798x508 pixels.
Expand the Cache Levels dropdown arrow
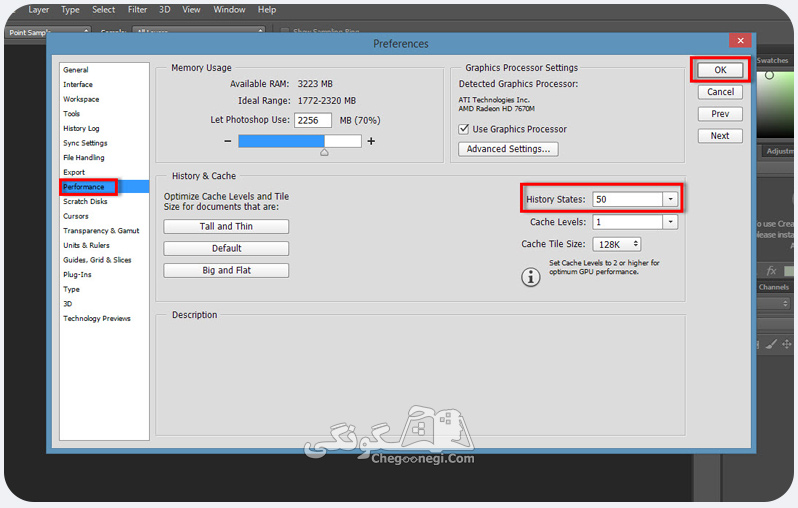[670, 221]
